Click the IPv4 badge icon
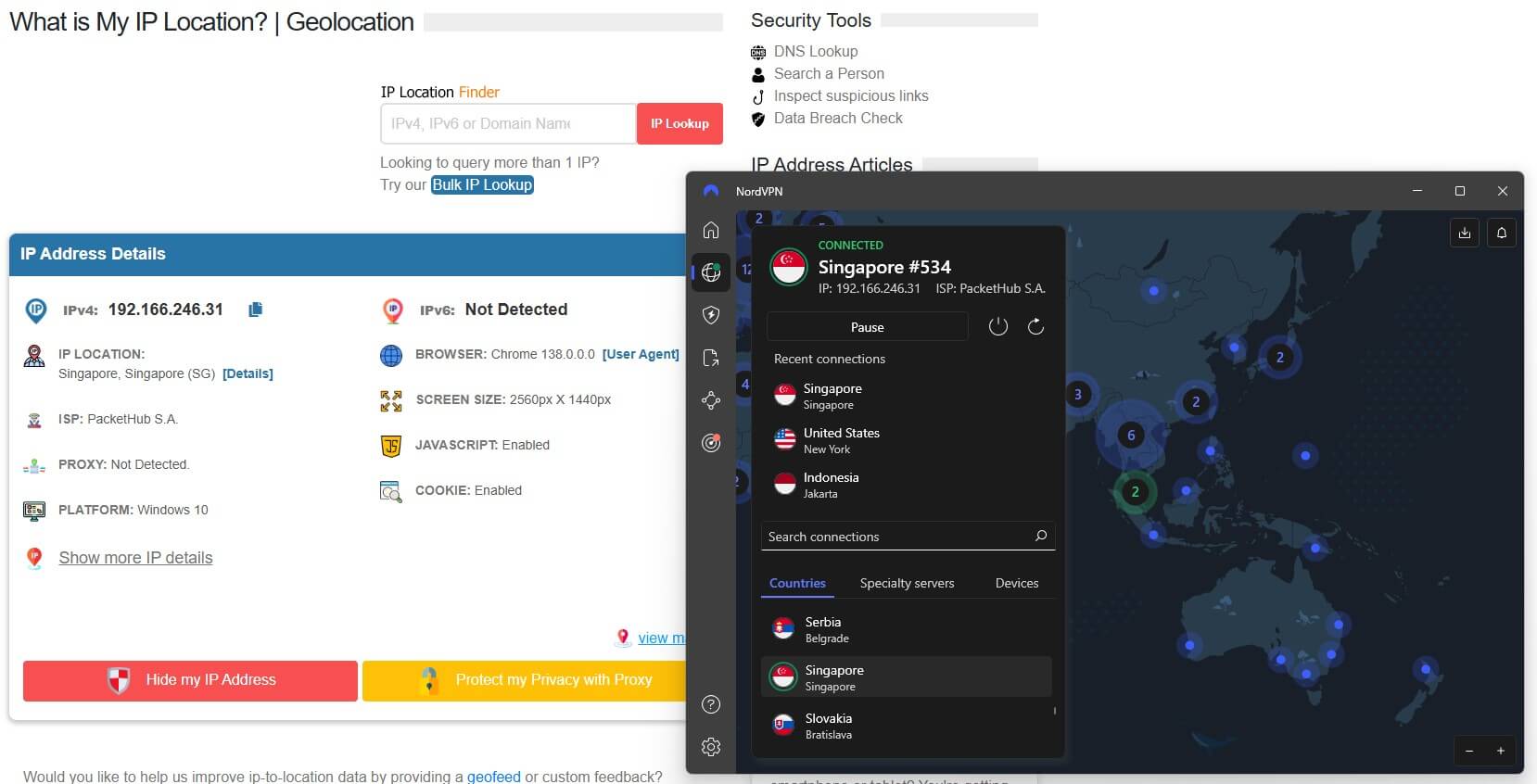 (36, 310)
